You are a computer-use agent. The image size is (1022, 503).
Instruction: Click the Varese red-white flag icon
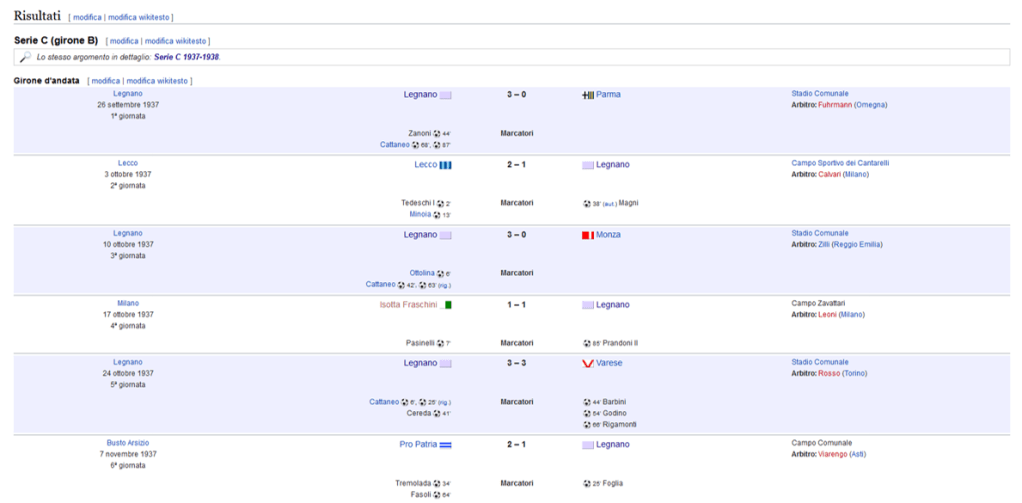[587, 363]
